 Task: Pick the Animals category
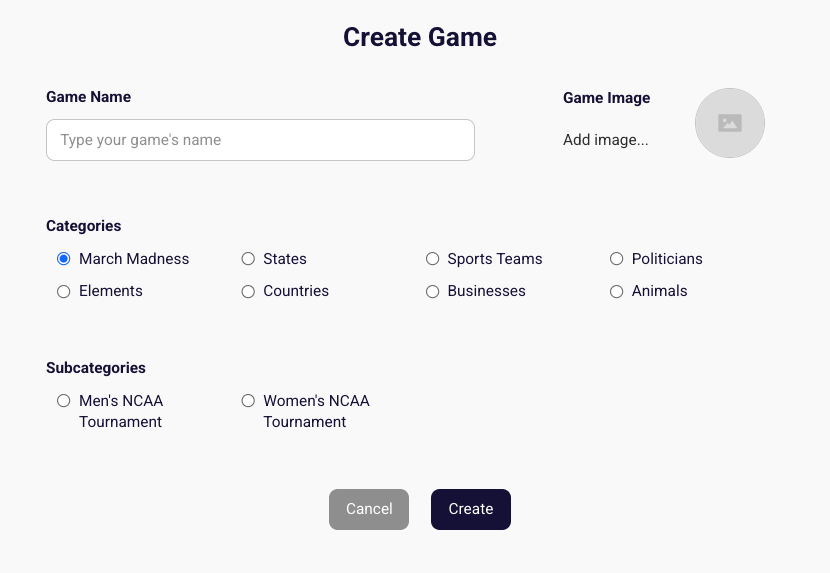click(617, 291)
